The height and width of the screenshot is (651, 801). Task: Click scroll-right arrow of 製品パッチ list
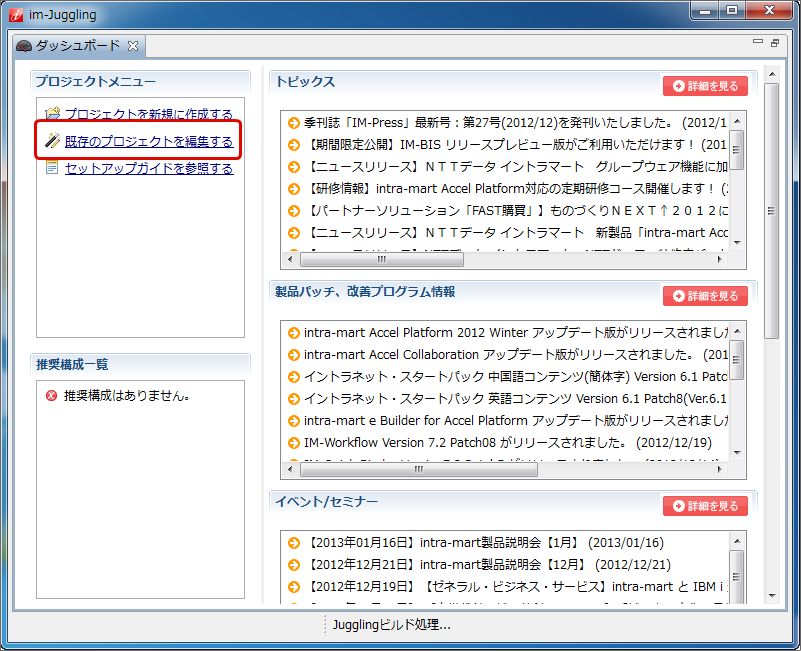click(720, 470)
